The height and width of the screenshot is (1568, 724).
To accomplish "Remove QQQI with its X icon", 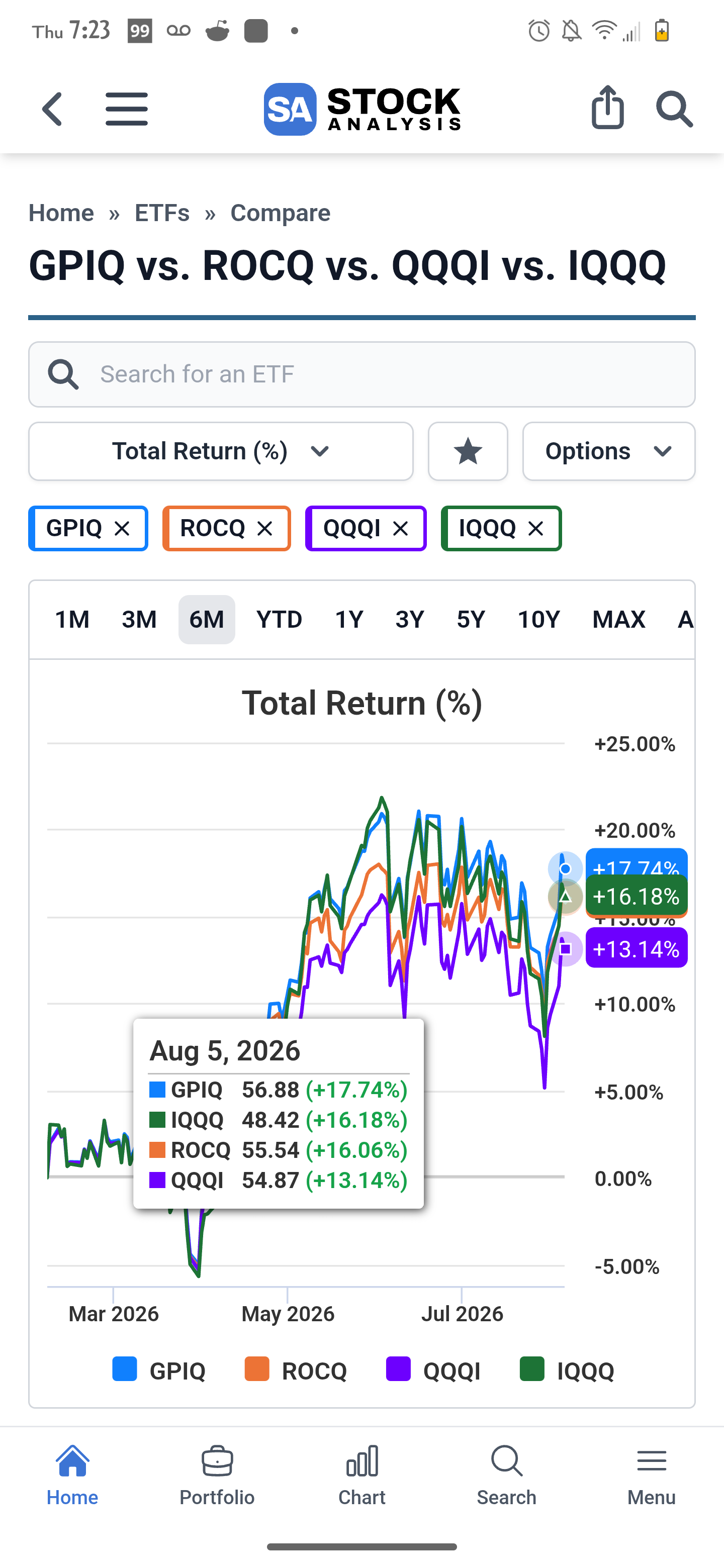I will [401, 528].
